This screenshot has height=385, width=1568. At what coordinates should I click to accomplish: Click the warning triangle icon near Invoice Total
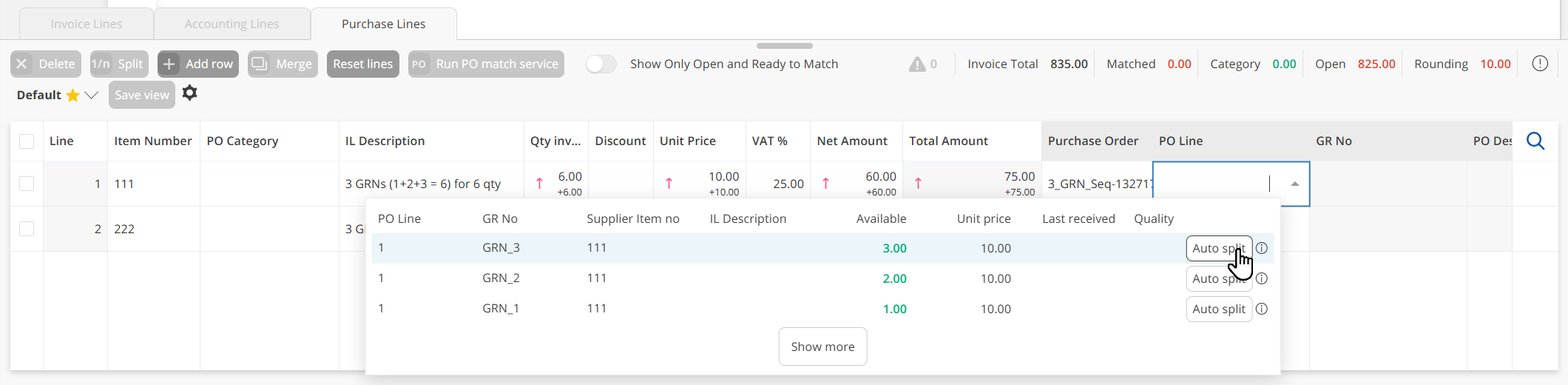coord(917,64)
